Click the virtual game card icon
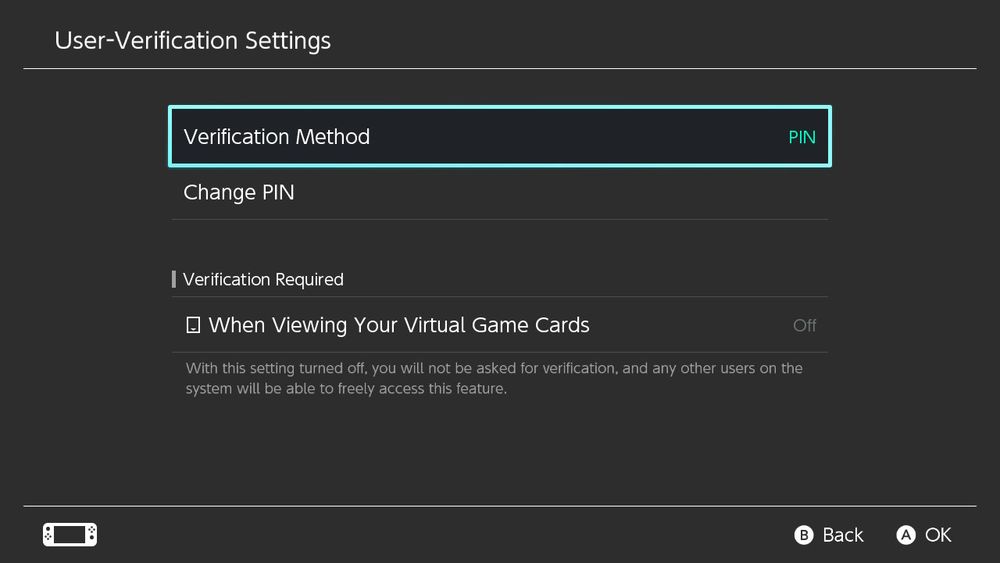 click(x=193, y=325)
